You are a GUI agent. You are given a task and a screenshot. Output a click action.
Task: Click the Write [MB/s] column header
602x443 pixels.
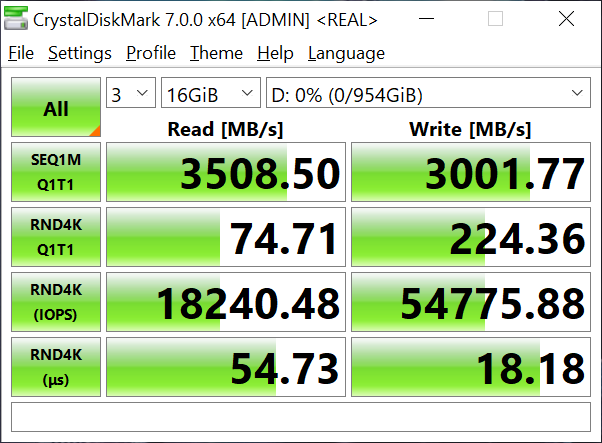[x=470, y=129]
